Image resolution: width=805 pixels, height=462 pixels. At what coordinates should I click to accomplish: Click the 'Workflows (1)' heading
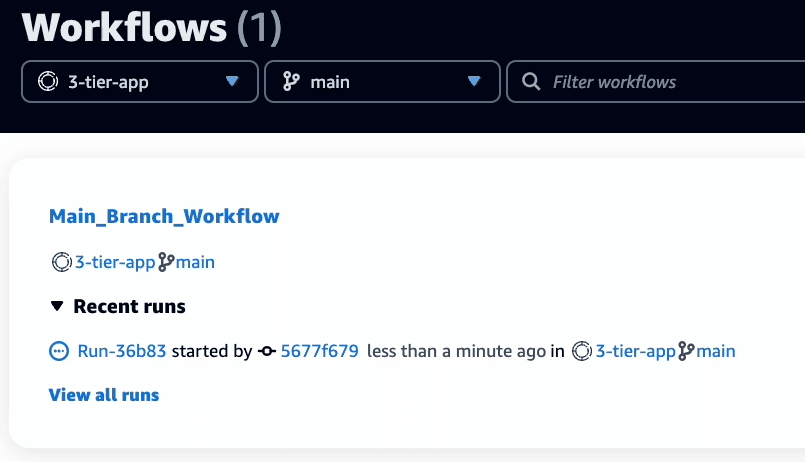(152, 27)
